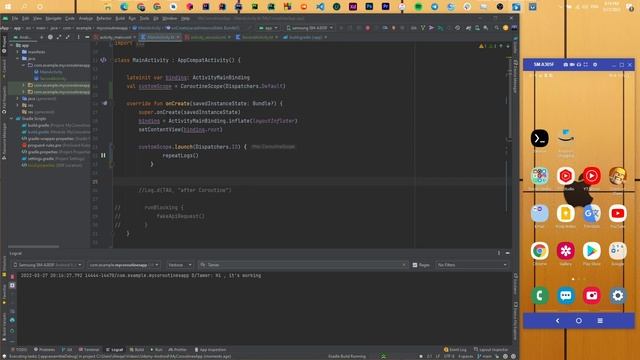
Task: Tap the Chrome app on the phone mirror
Action: point(540,251)
